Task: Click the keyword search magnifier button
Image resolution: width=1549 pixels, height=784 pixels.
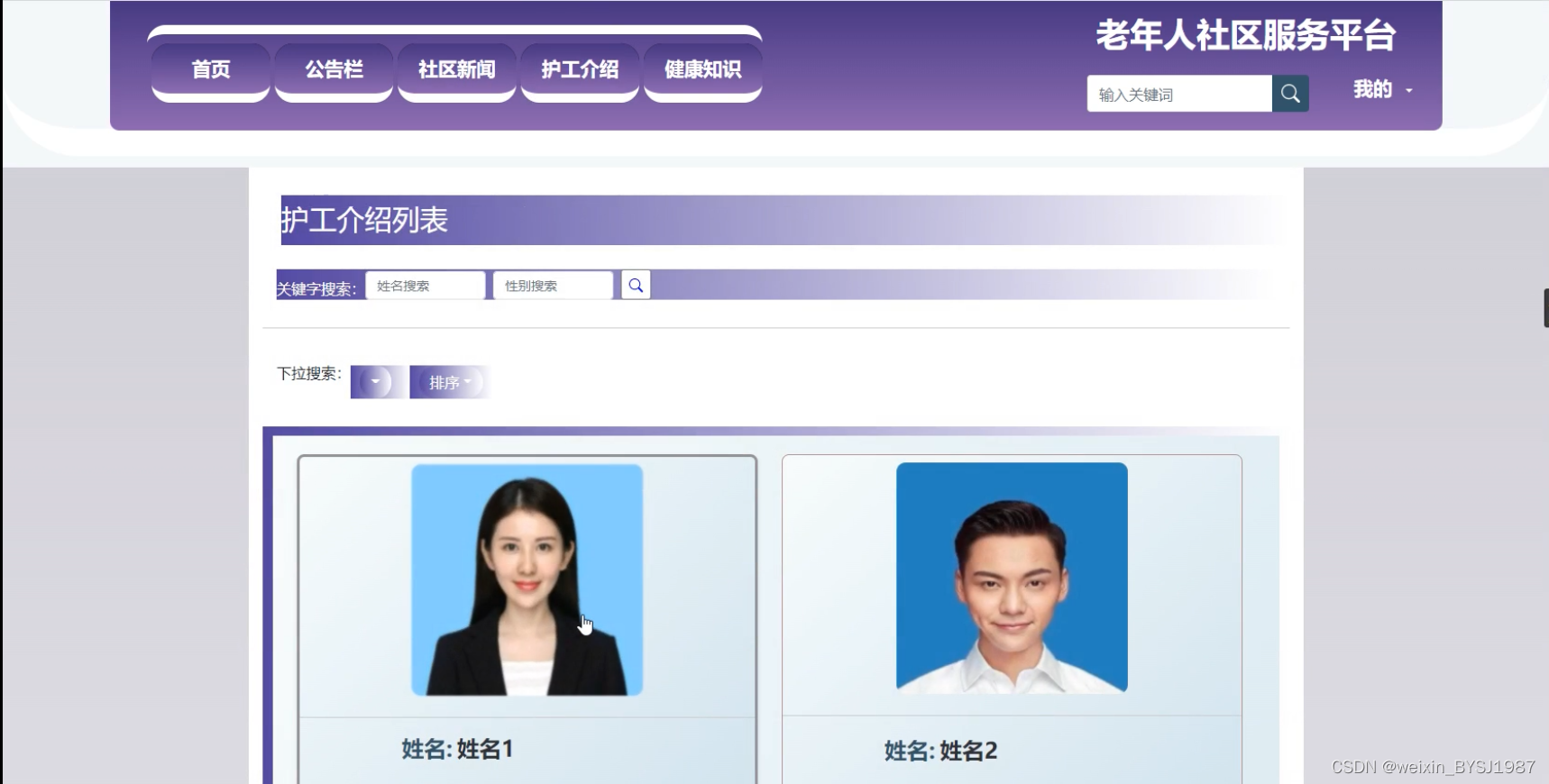Action: click(x=636, y=286)
